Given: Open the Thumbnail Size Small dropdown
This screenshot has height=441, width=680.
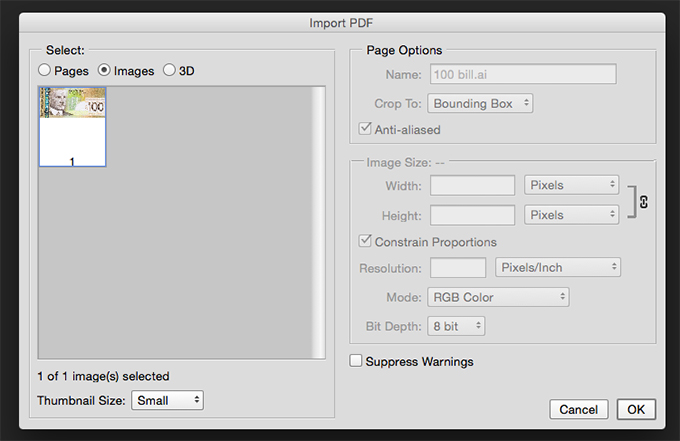Looking at the screenshot, I should point(167,400).
